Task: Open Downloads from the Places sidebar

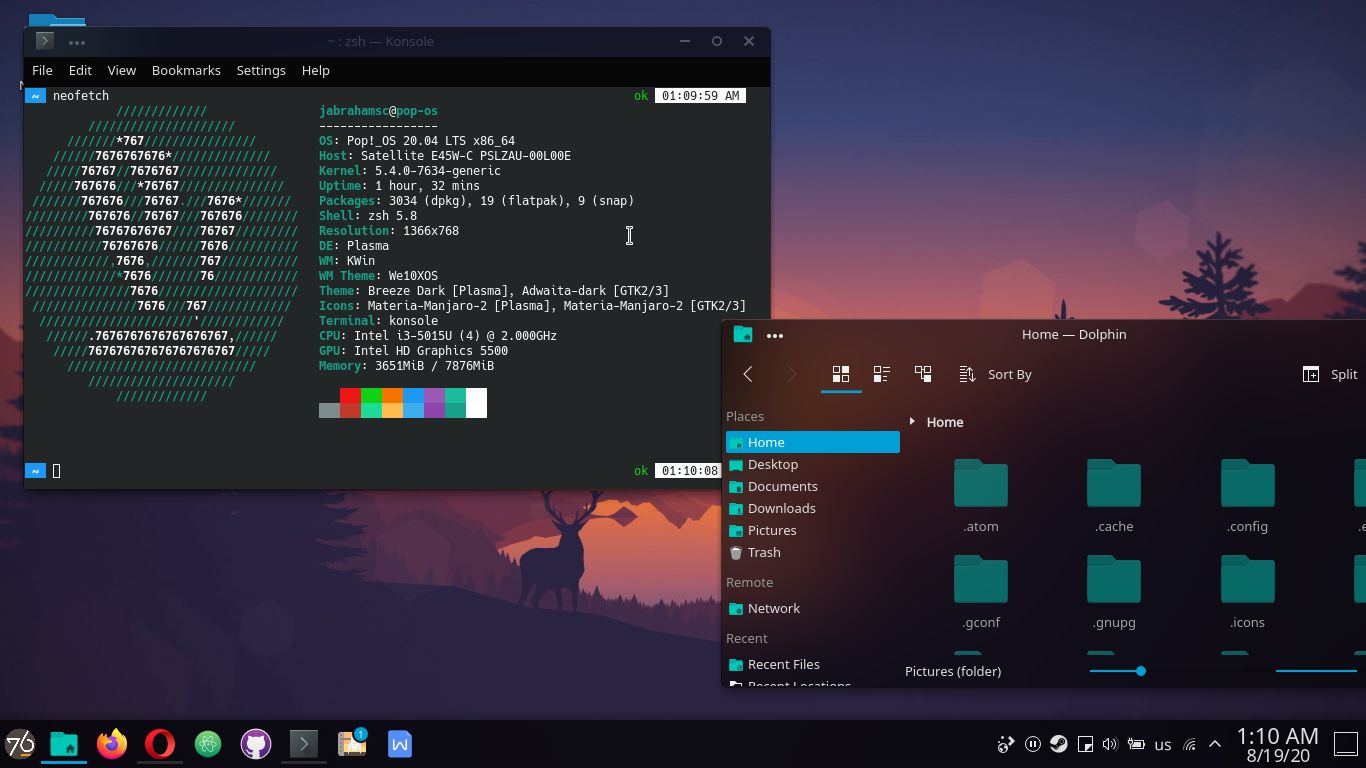Action: pyautogui.click(x=781, y=508)
